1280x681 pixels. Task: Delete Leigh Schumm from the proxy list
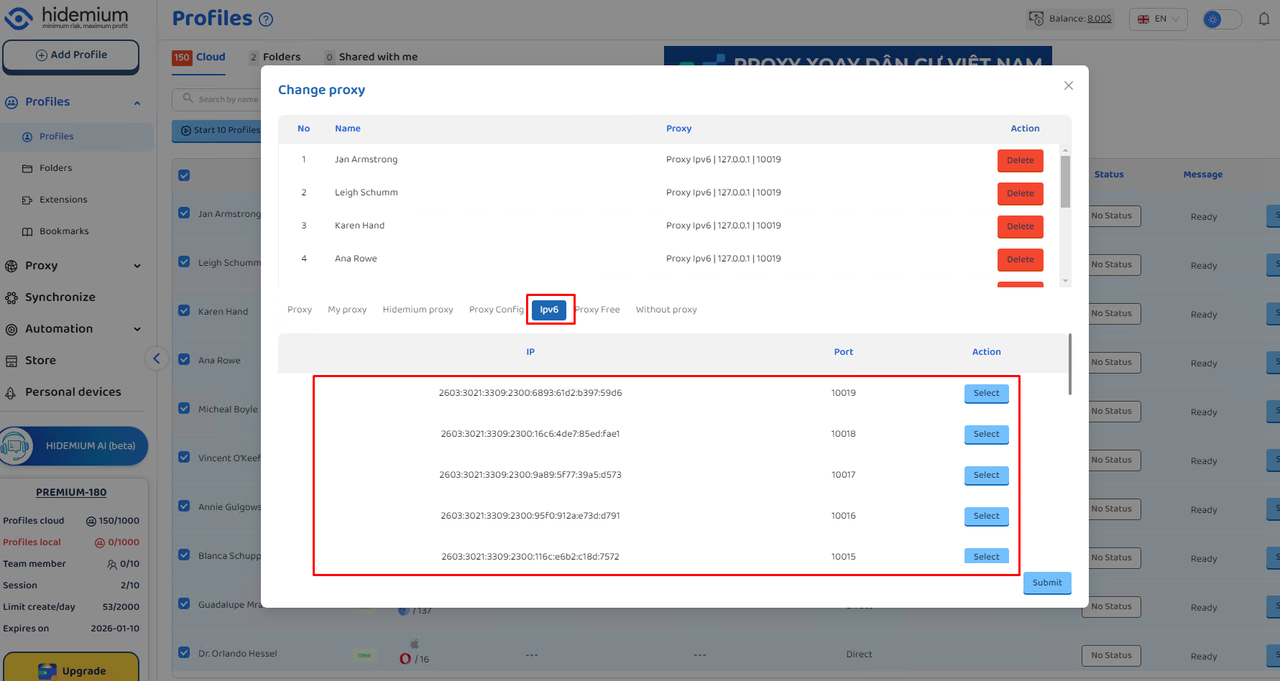click(x=1020, y=193)
